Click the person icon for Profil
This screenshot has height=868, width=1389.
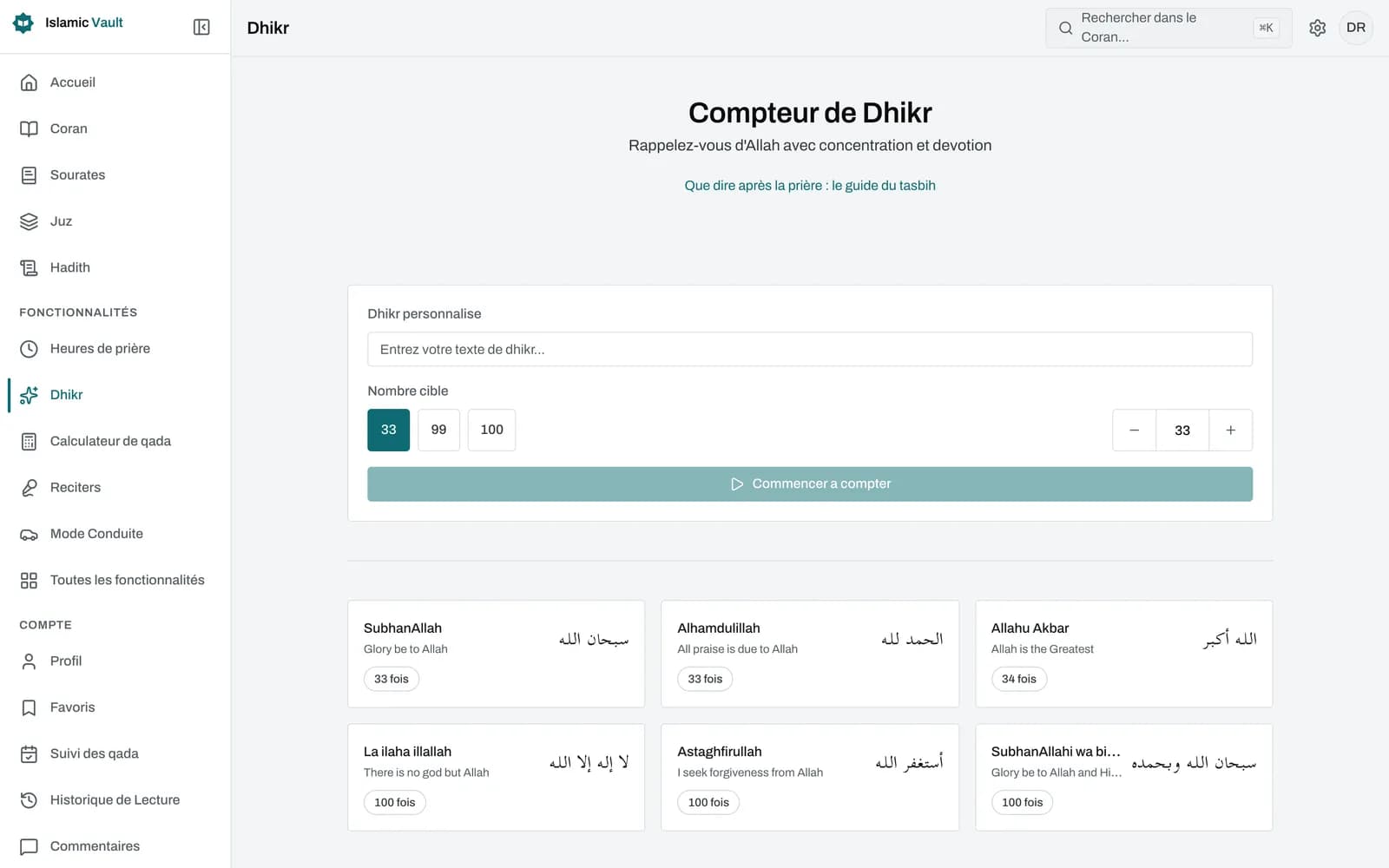pos(29,661)
